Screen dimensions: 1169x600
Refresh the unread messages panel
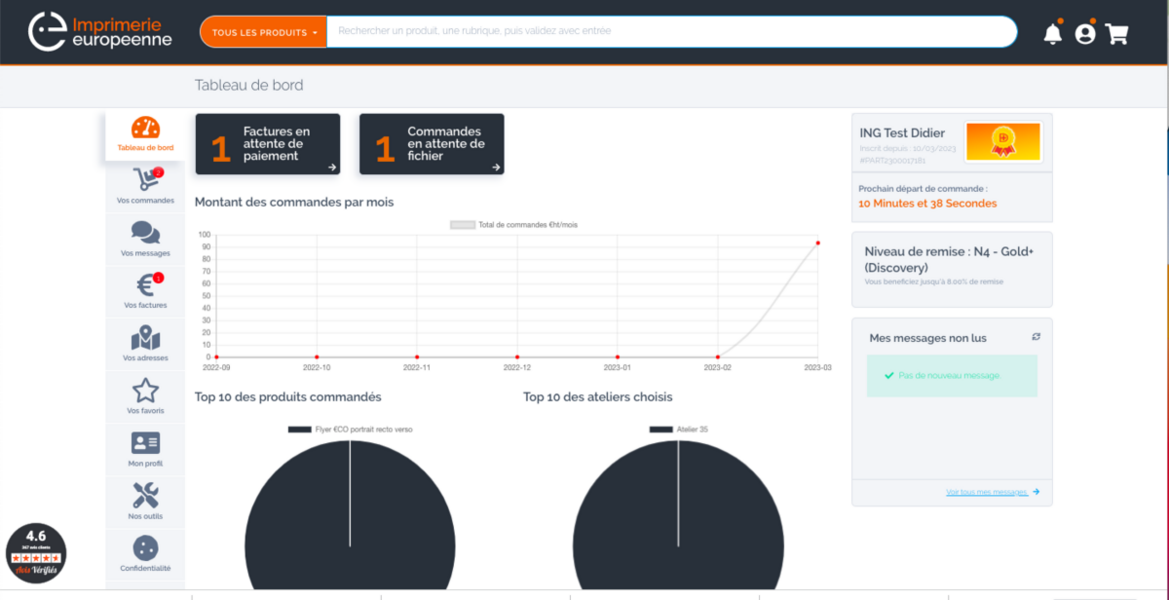click(1036, 337)
